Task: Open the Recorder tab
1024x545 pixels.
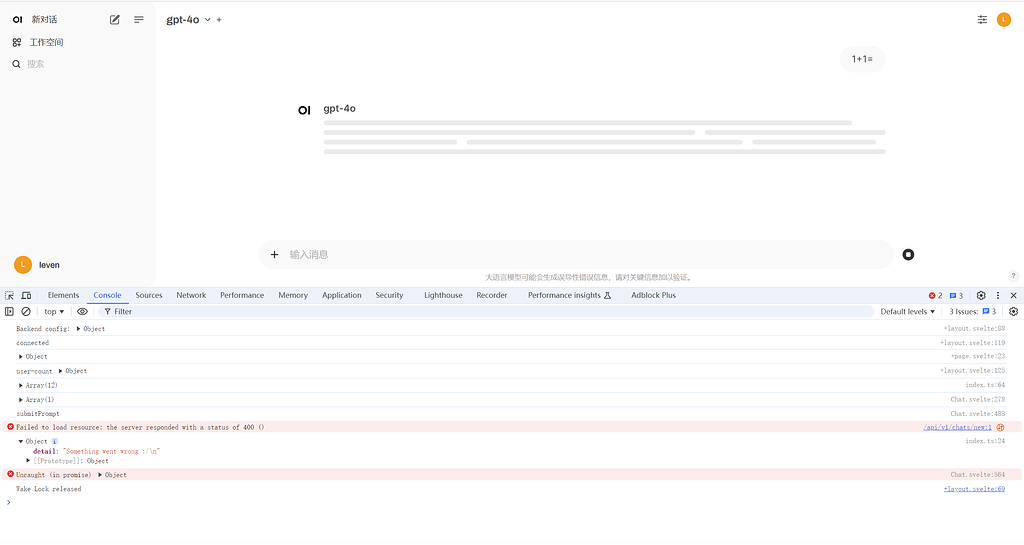Action: pyautogui.click(x=492, y=296)
